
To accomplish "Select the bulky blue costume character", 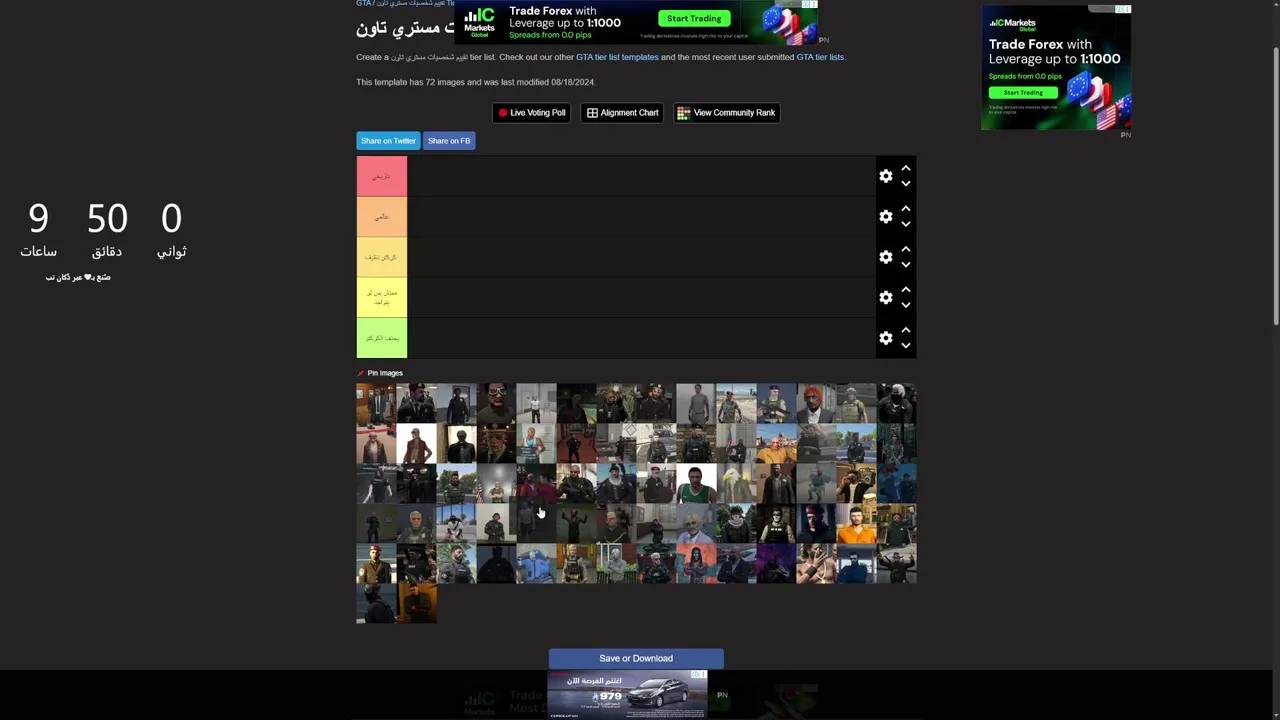I will [536, 564].
